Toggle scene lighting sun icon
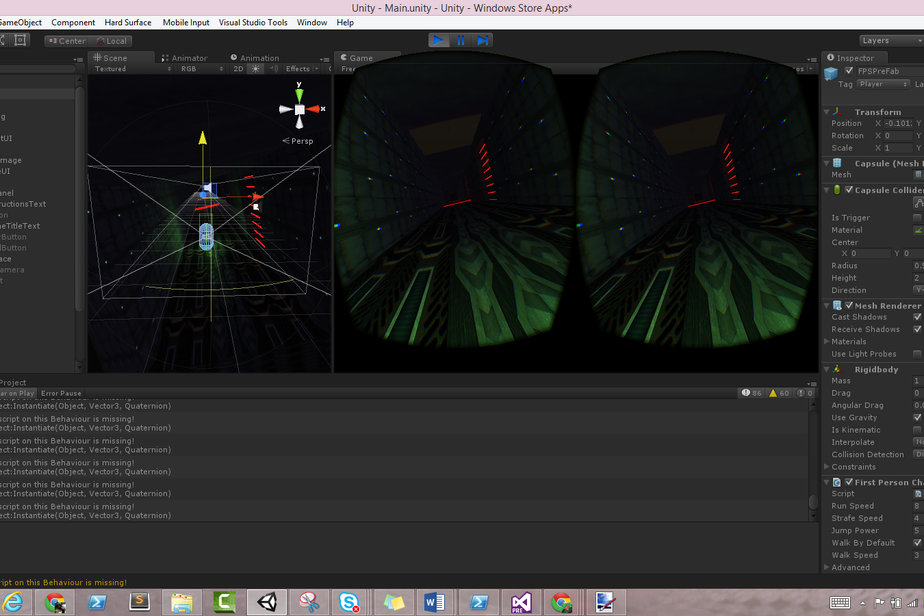 (256, 69)
